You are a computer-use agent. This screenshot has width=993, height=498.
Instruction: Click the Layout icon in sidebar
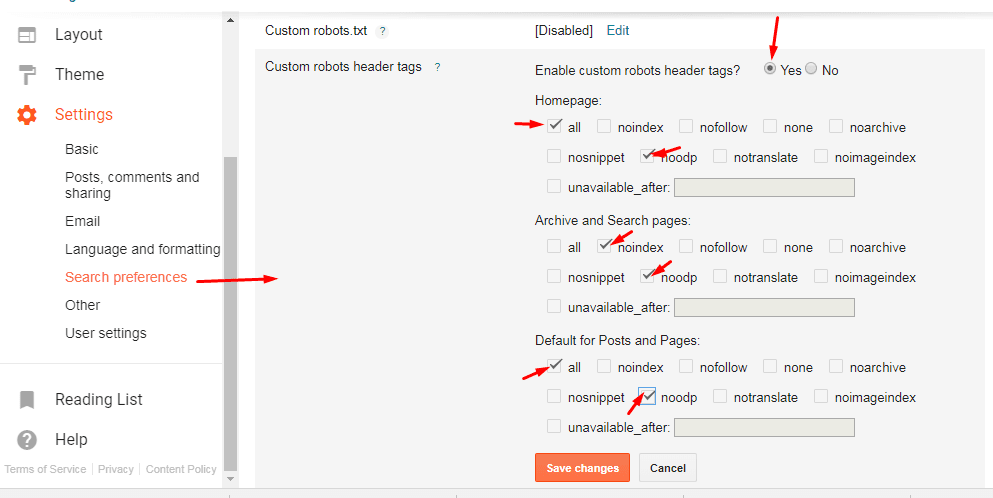point(27,35)
